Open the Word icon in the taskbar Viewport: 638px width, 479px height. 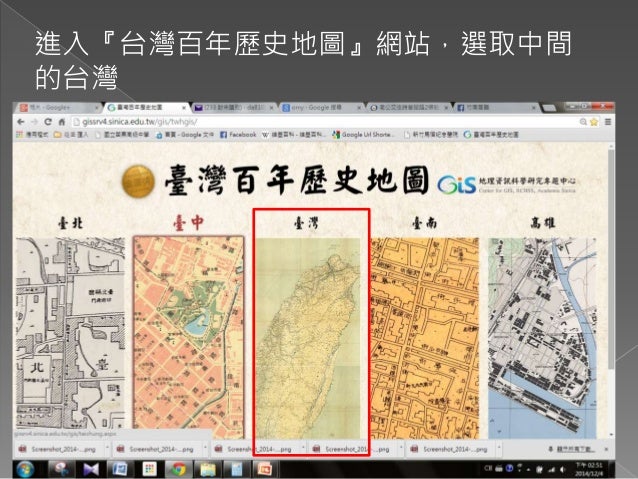pos(120,470)
